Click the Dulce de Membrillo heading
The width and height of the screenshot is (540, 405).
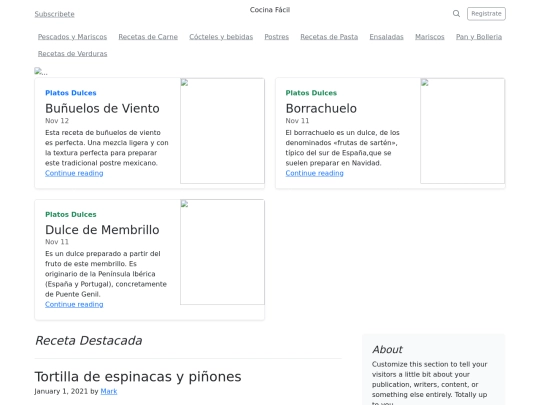pyautogui.click(x=102, y=230)
